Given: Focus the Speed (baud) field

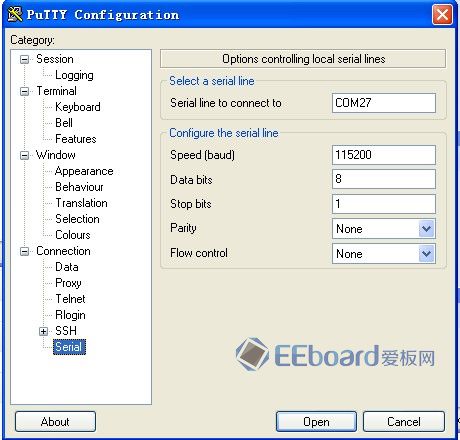Looking at the screenshot, I should tap(384, 155).
